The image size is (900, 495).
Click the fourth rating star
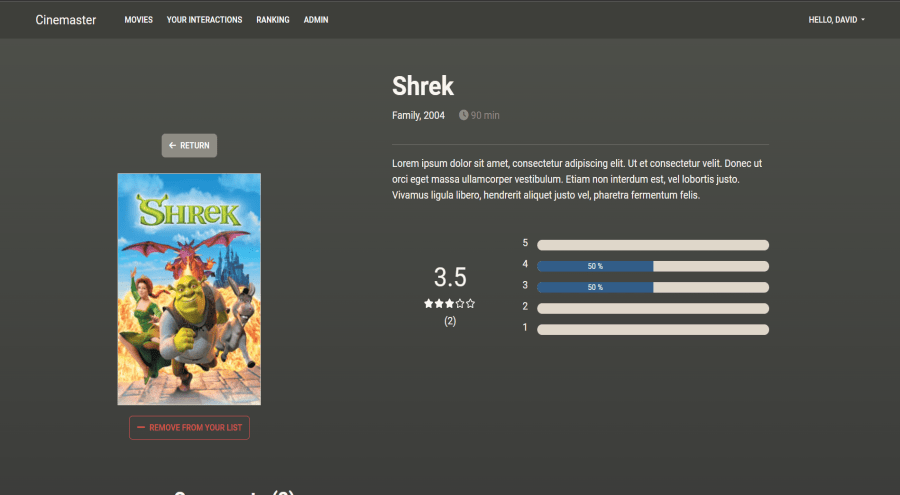pyautogui.click(x=460, y=304)
